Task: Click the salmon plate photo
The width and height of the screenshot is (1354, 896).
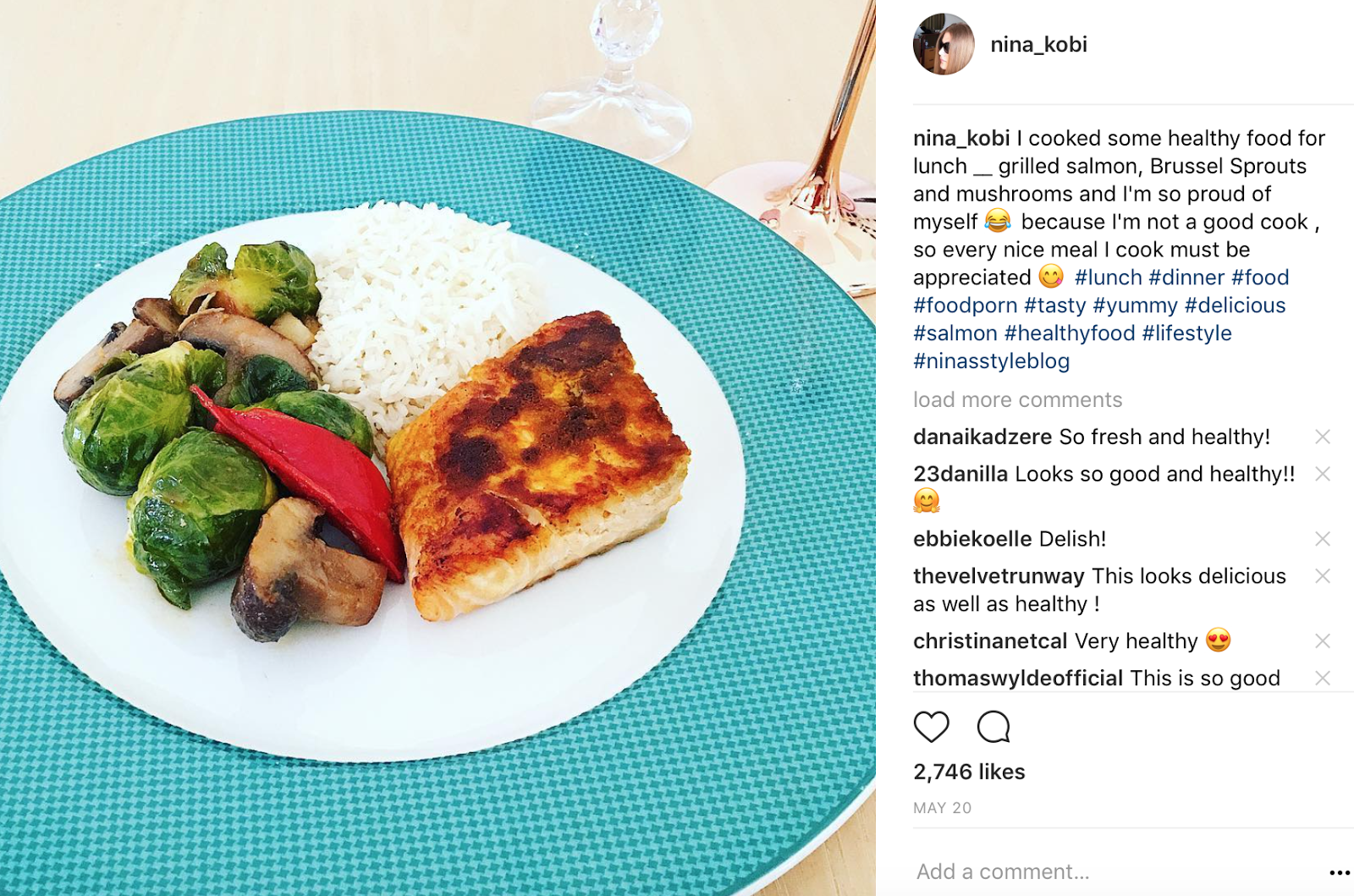Action: click(x=438, y=448)
